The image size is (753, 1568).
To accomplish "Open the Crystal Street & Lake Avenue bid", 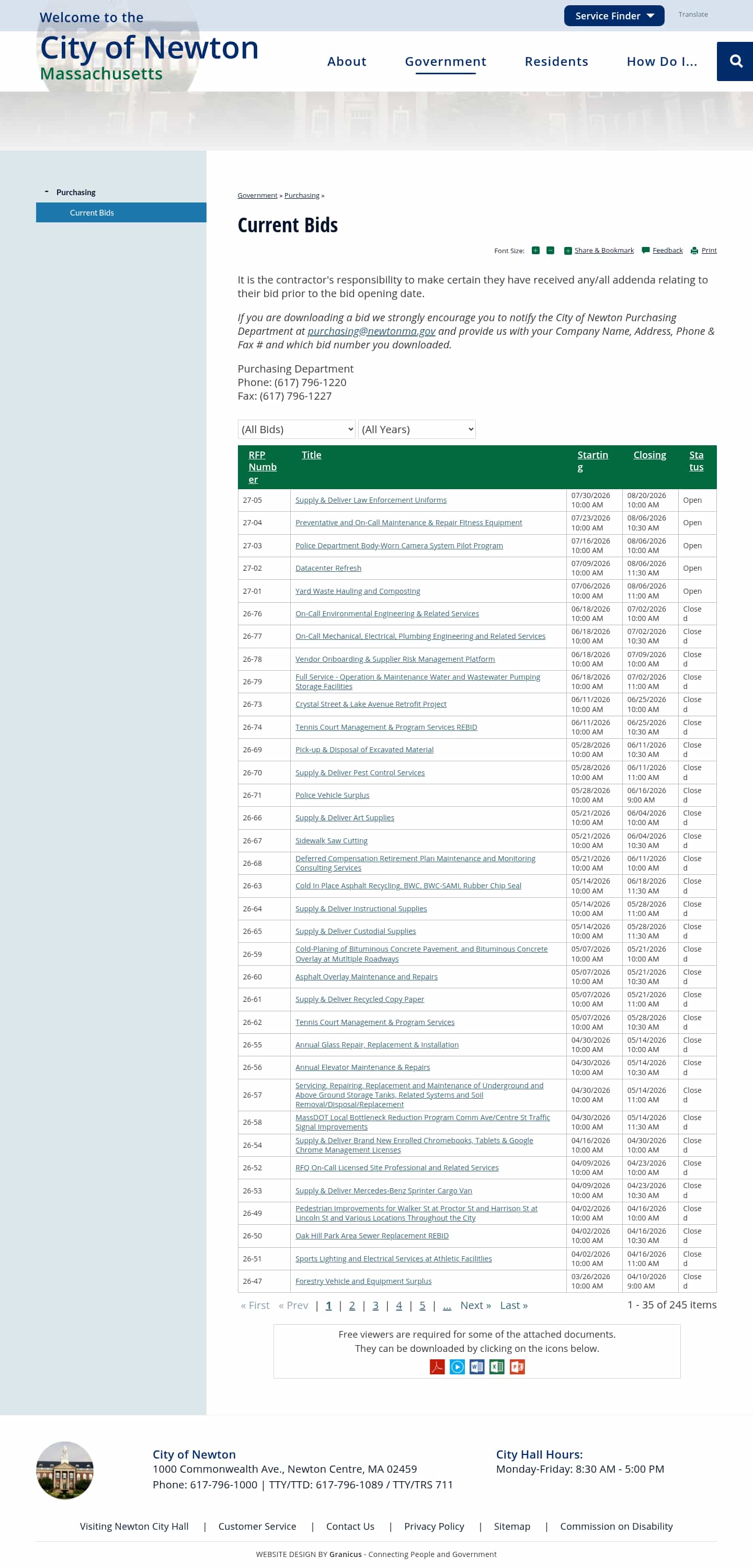I will point(371,704).
